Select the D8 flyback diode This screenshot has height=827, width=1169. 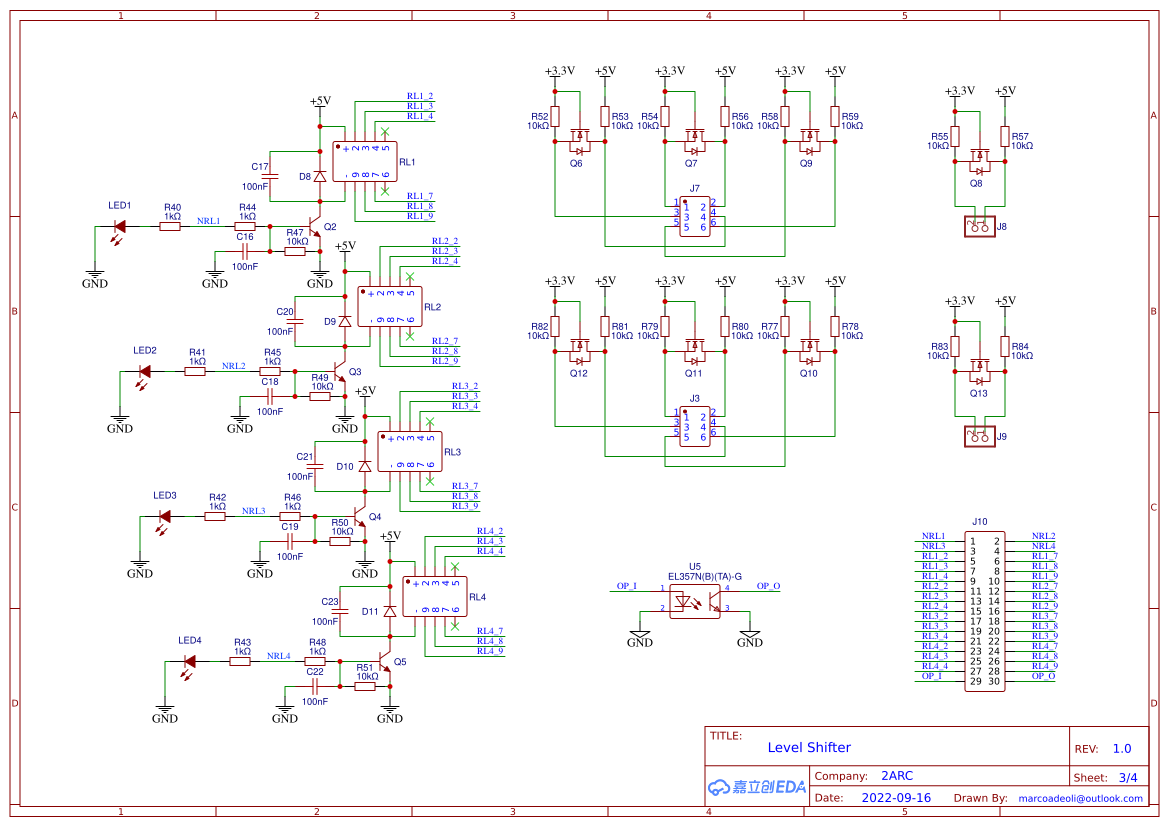pyautogui.click(x=320, y=176)
